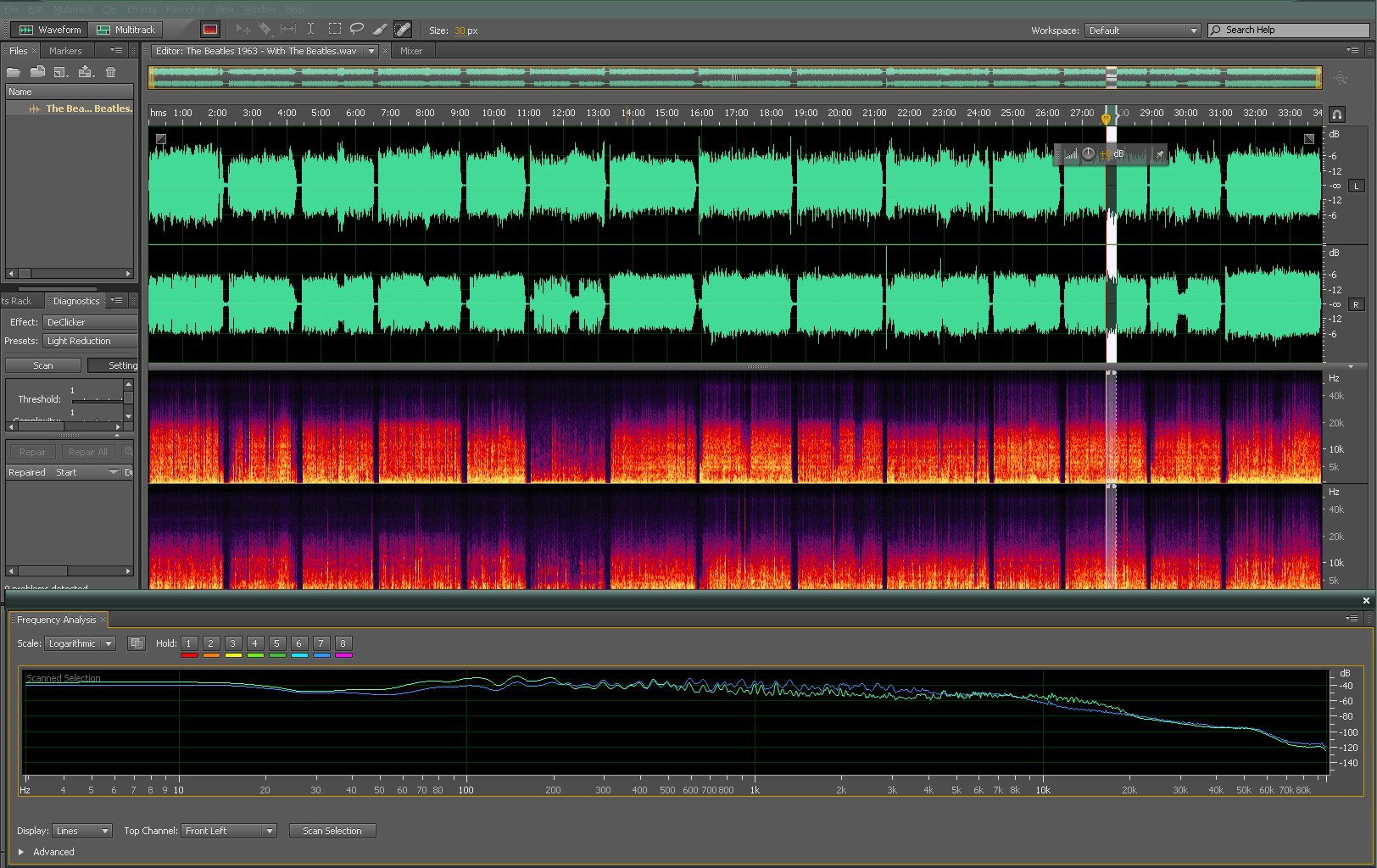Click the Open File folder icon

click(x=14, y=73)
